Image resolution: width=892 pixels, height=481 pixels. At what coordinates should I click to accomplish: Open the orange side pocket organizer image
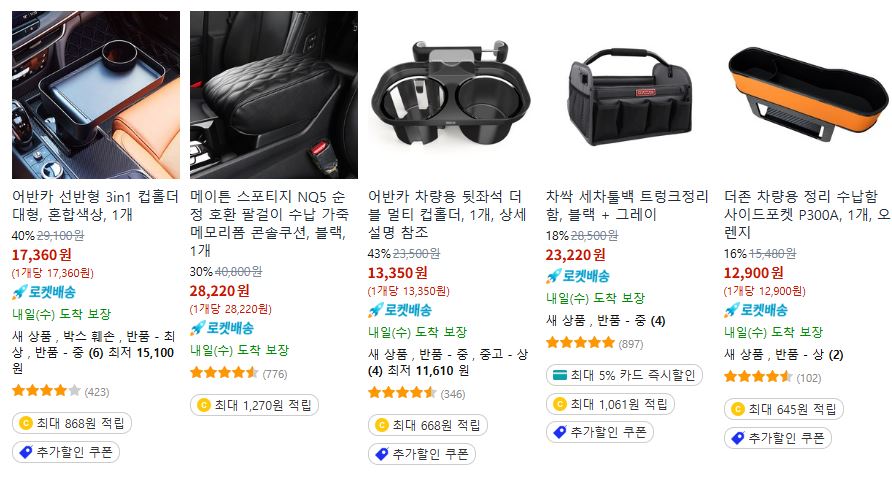point(808,95)
